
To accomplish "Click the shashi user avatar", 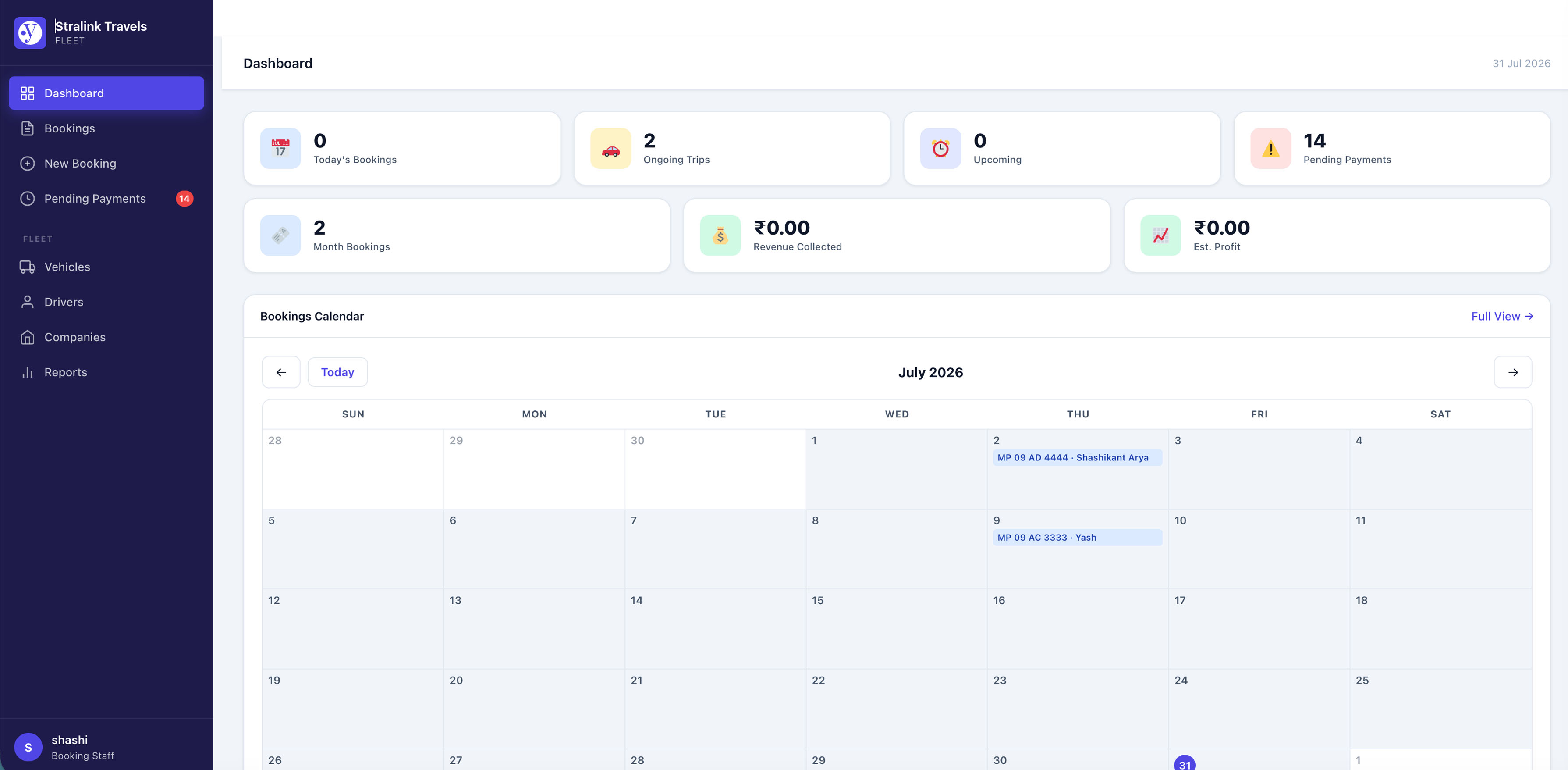I will 28,747.
